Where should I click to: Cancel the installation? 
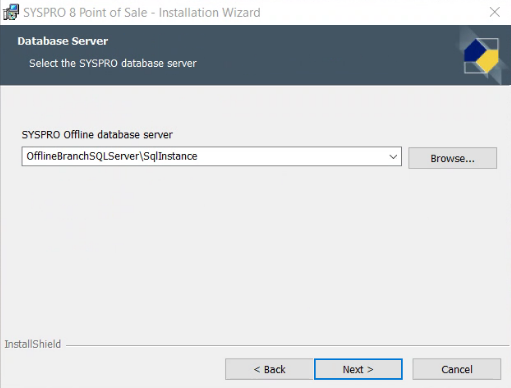point(457,369)
